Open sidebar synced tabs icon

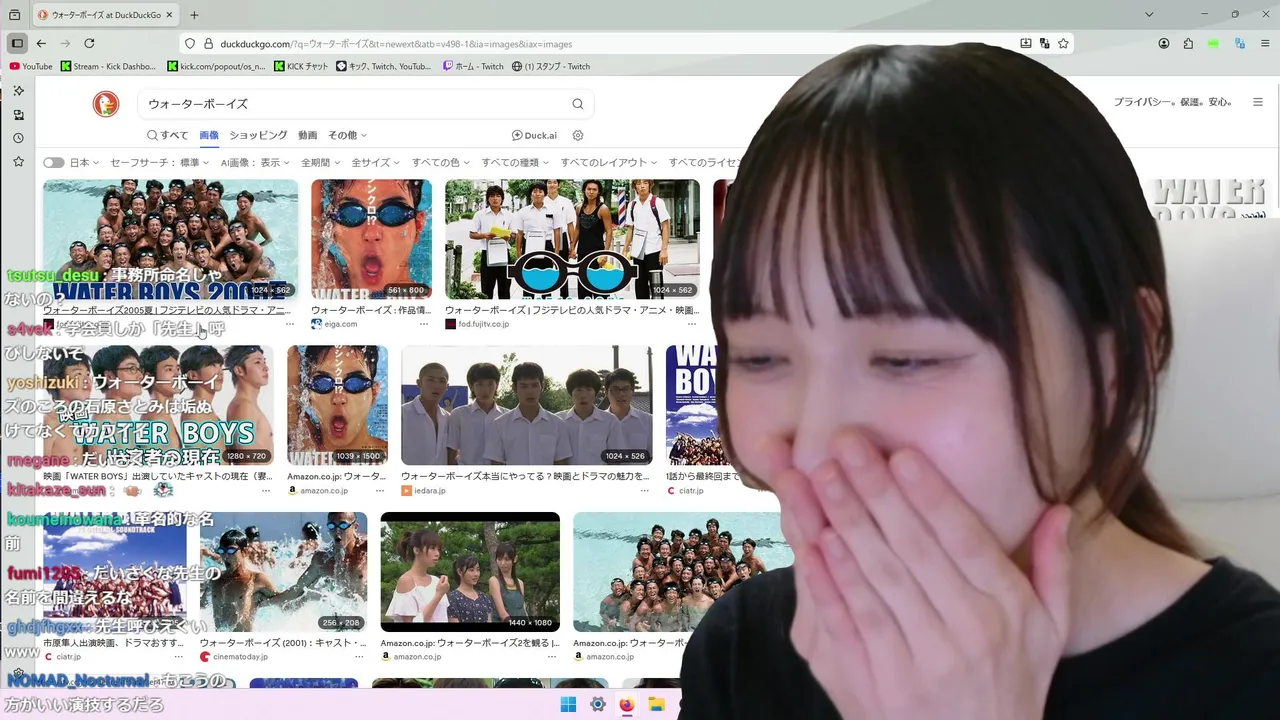tap(18, 115)
